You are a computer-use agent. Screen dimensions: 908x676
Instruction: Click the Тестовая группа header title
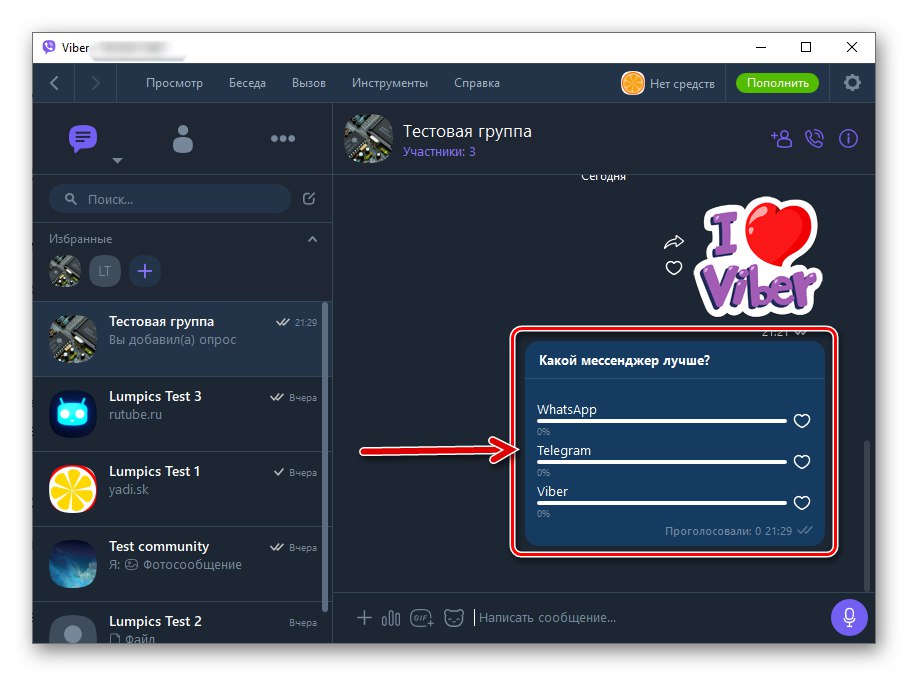[x=467, y=131]
